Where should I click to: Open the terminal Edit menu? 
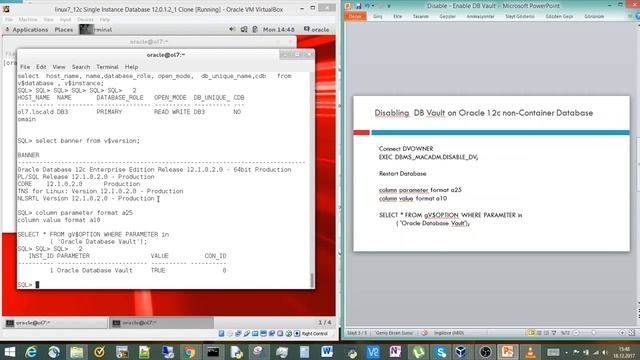click(x=41, y=67)
